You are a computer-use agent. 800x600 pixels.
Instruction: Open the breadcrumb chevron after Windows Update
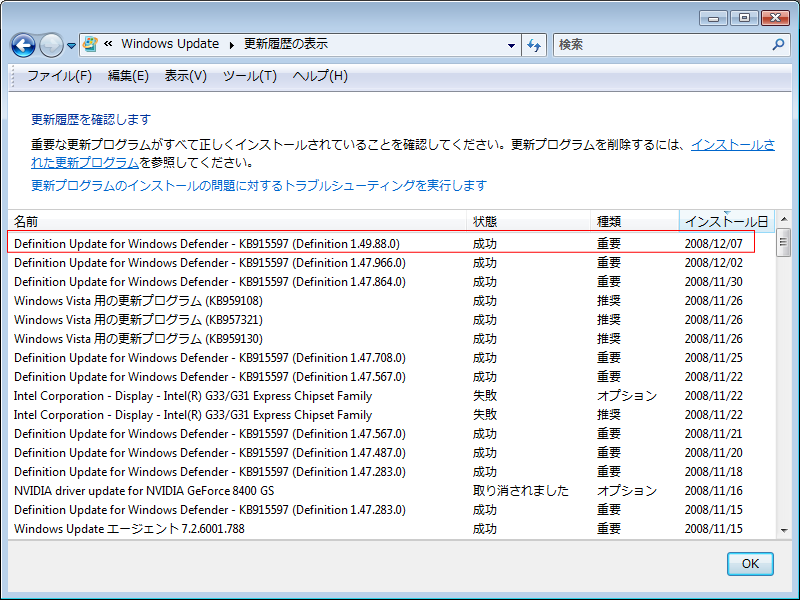click(x=232, y=45)
